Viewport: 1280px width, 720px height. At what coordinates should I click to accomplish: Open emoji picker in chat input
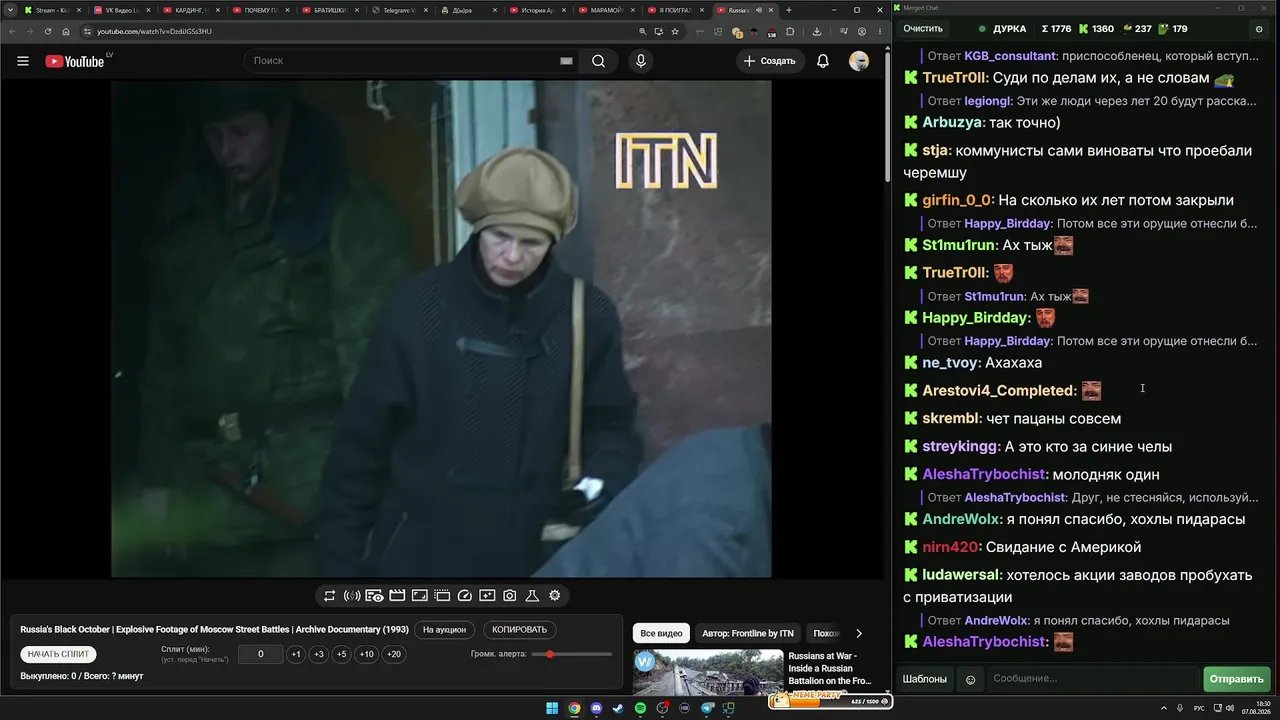(x=970, y=680)
